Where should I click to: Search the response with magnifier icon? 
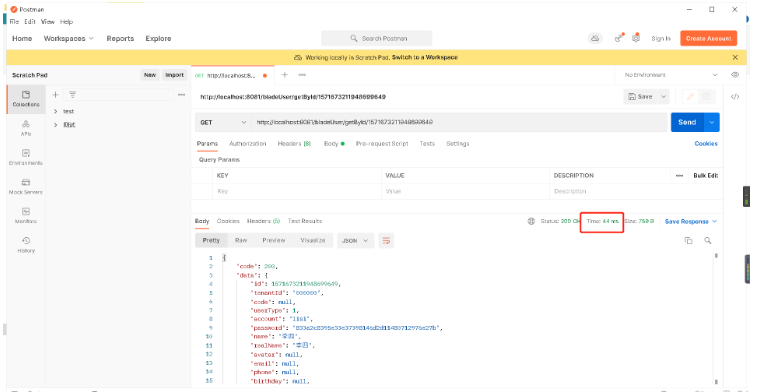click(x=708, y=241)
